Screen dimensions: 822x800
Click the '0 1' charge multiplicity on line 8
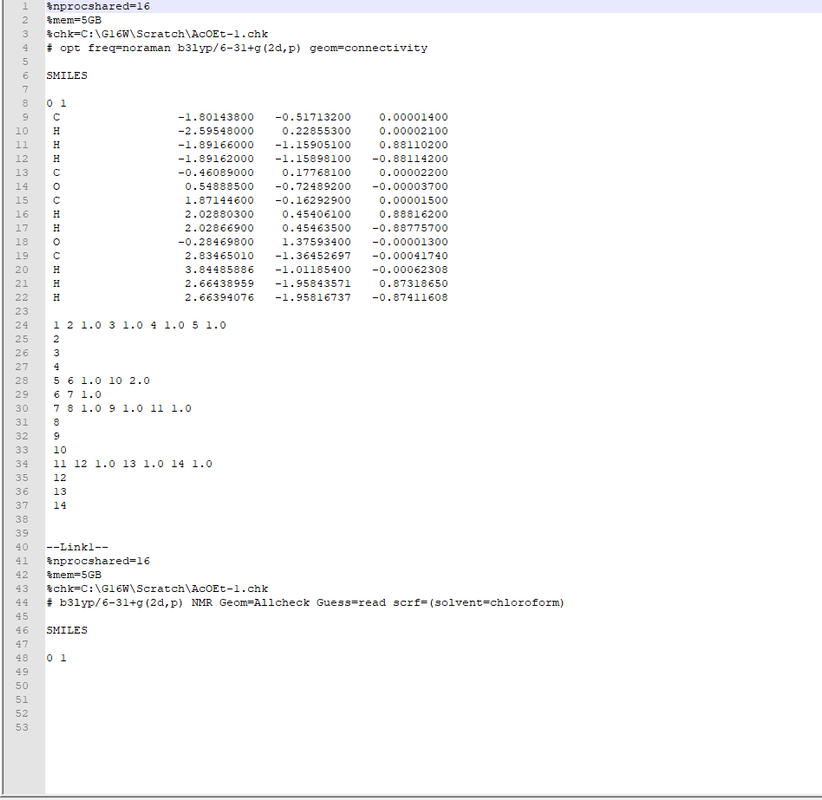[56, 103]
